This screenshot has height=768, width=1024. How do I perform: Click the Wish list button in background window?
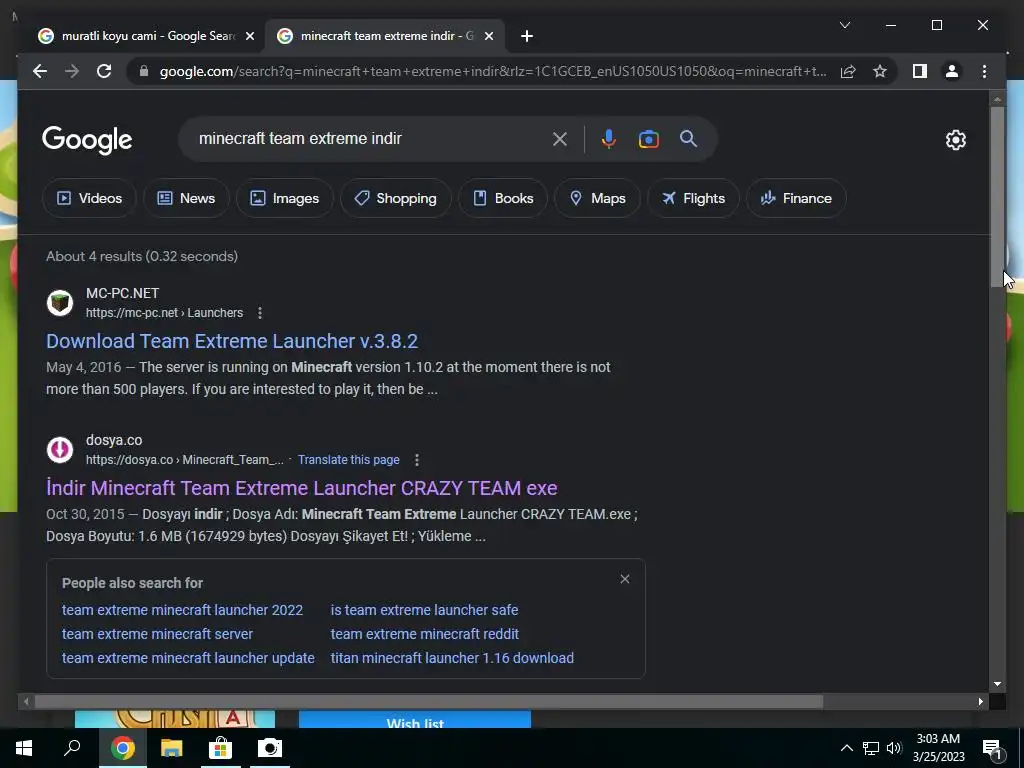tap(415, 720)
